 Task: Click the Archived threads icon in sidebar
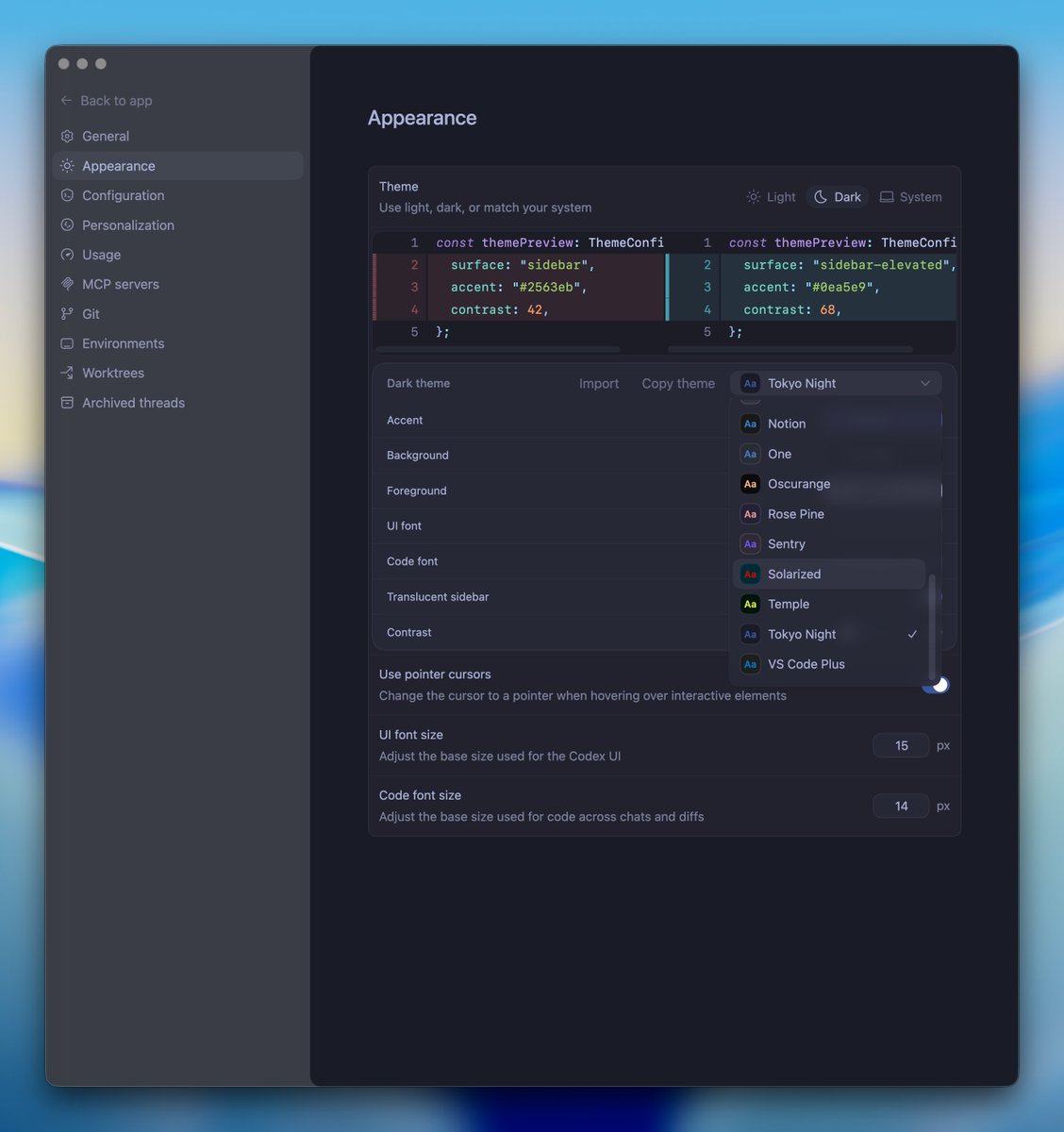coord(67,403)
